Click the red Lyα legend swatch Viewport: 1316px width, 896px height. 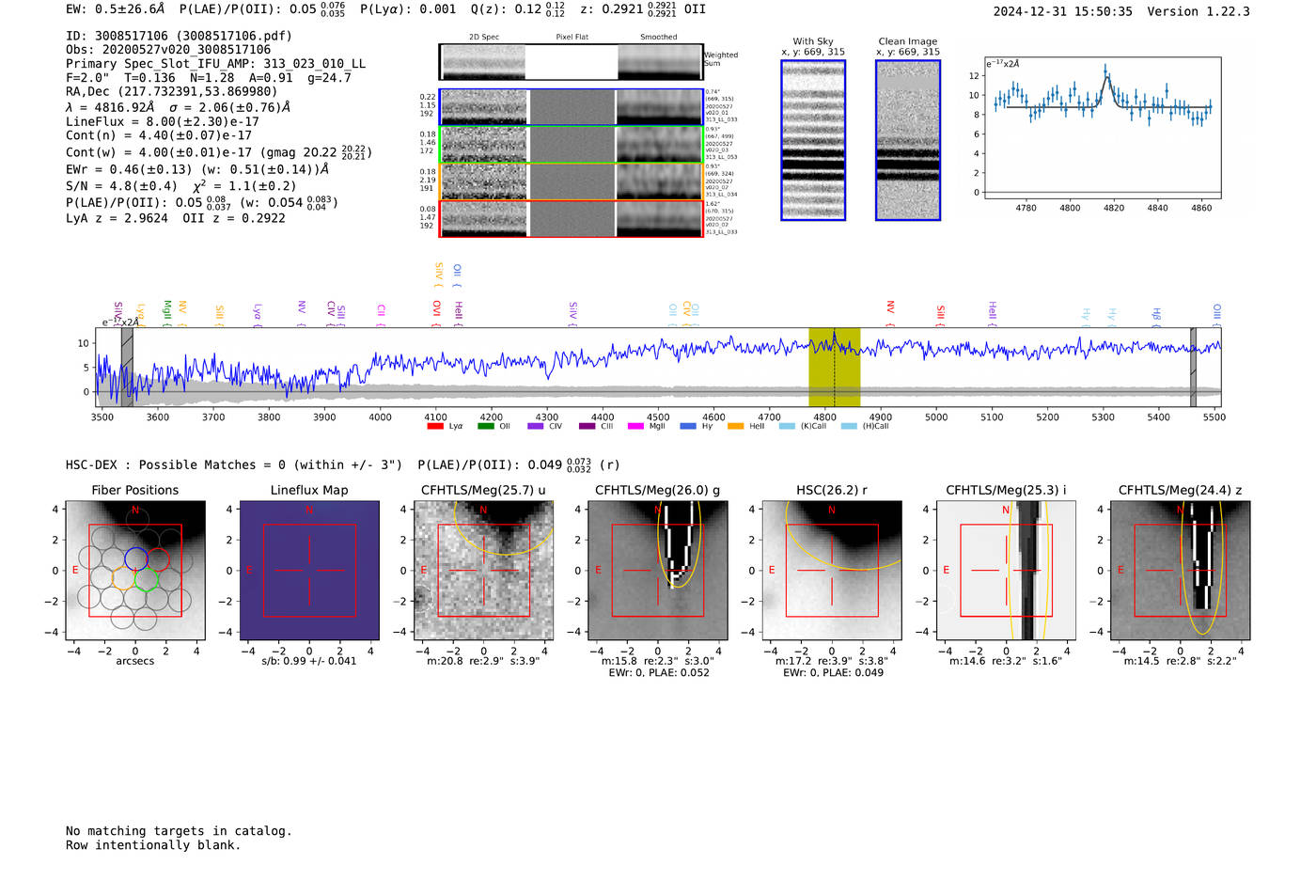pyautogui.click(x=435, y=426)
